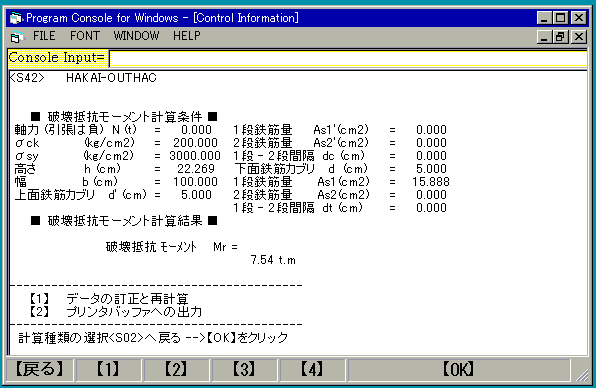Open the FONT menu
Screen dimensions: 596x388
85,36
